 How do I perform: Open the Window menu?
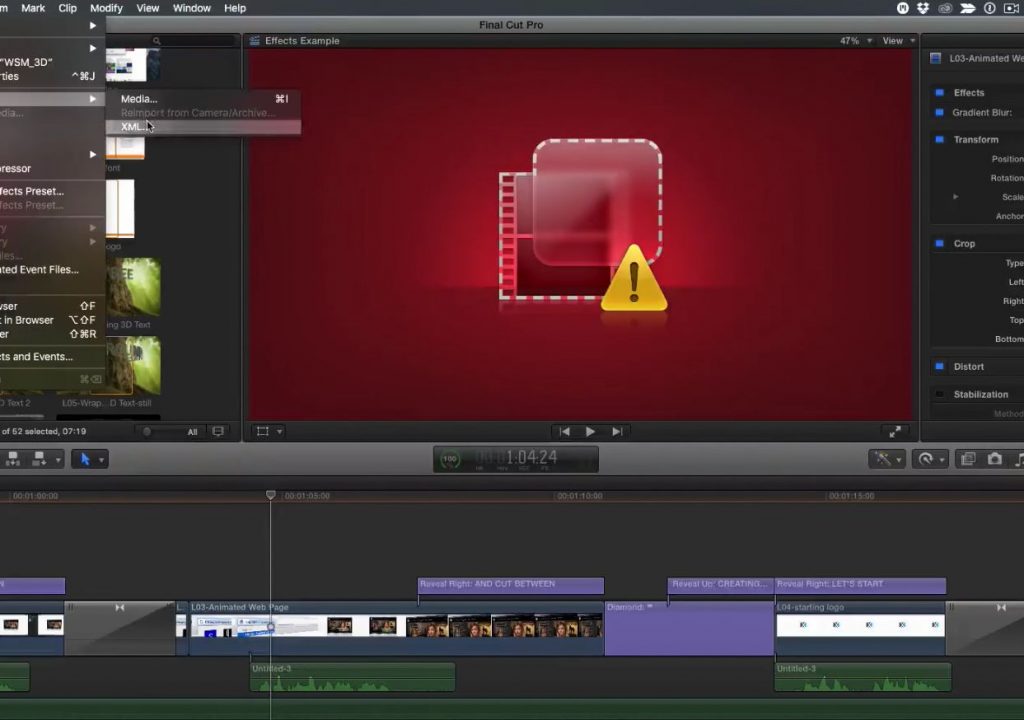point(191,8)
